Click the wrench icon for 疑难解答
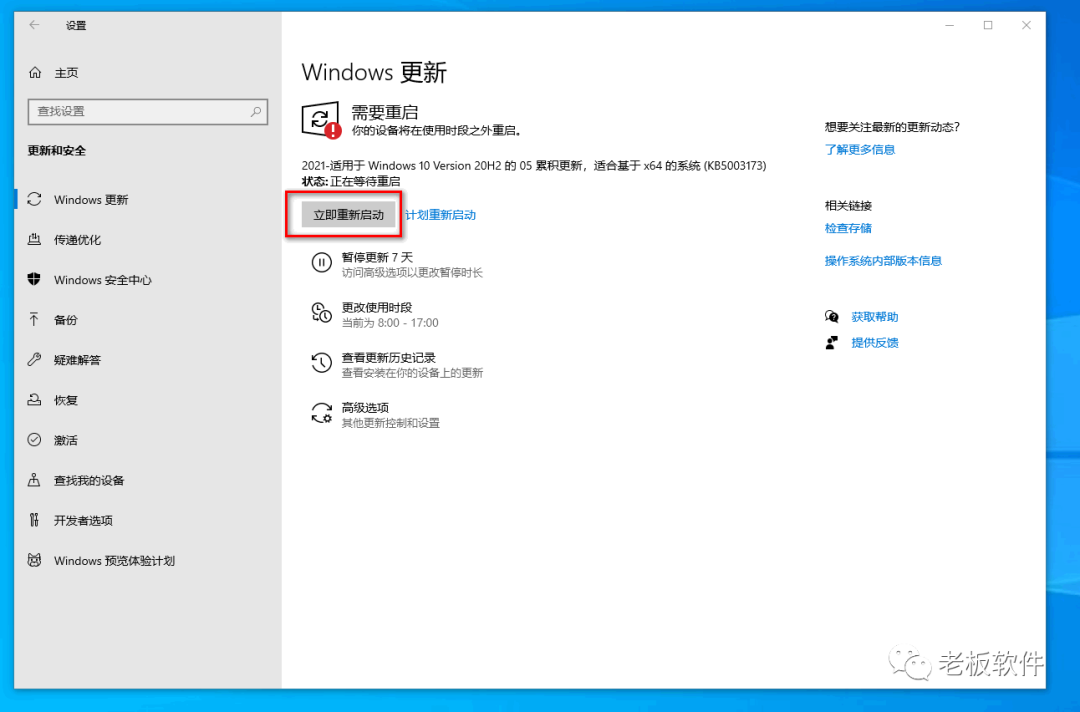 [x=34, y=359]
